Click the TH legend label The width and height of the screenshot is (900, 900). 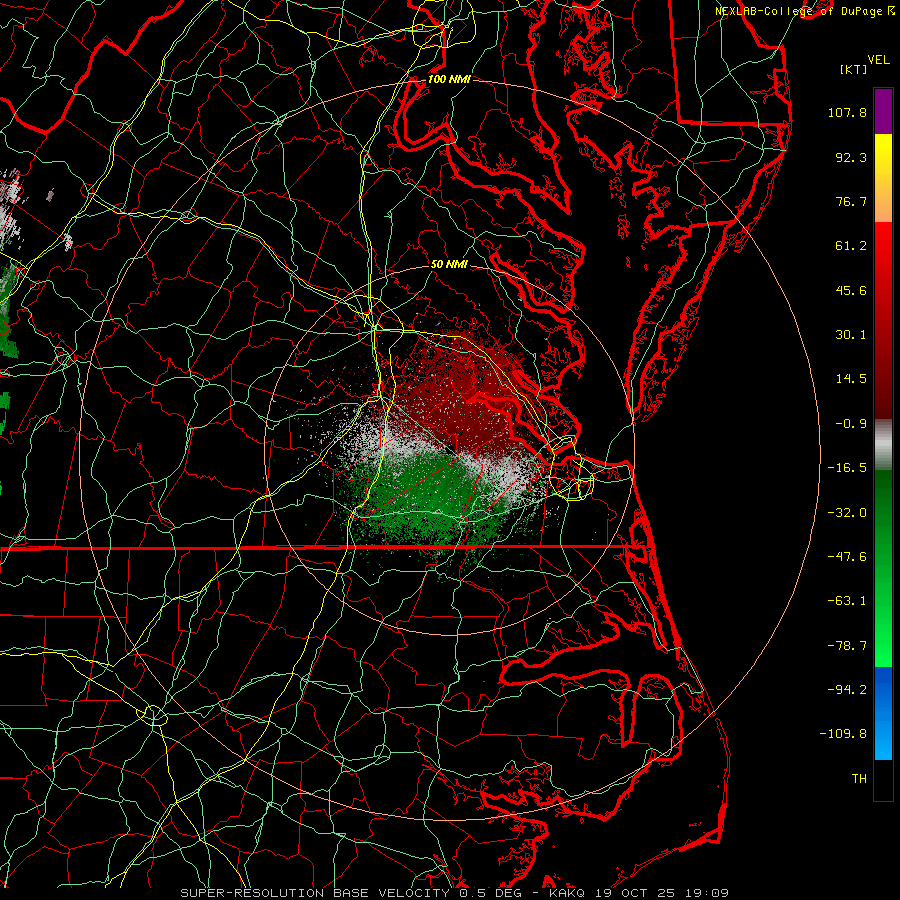click(x=859, y=778)
